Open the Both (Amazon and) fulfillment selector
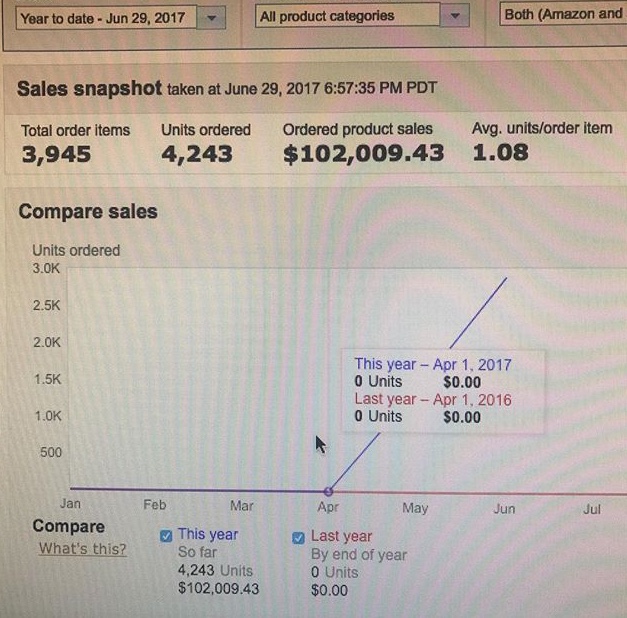The height and width of the screenshot is (618, 627). click(563, 14)
